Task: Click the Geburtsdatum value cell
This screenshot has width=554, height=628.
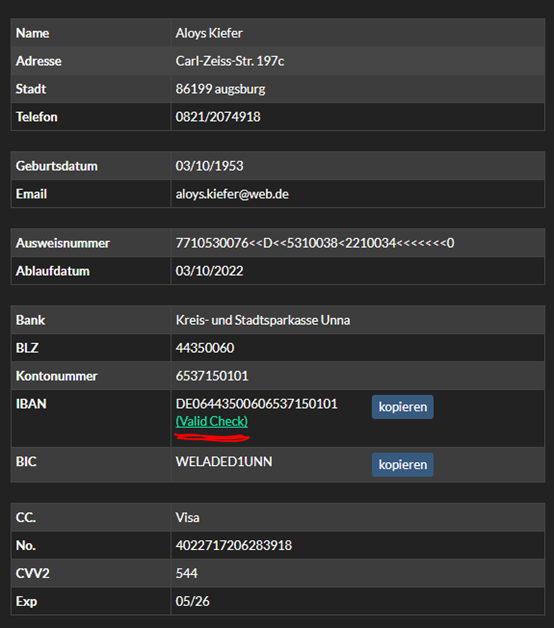Action: click(358, 166)
